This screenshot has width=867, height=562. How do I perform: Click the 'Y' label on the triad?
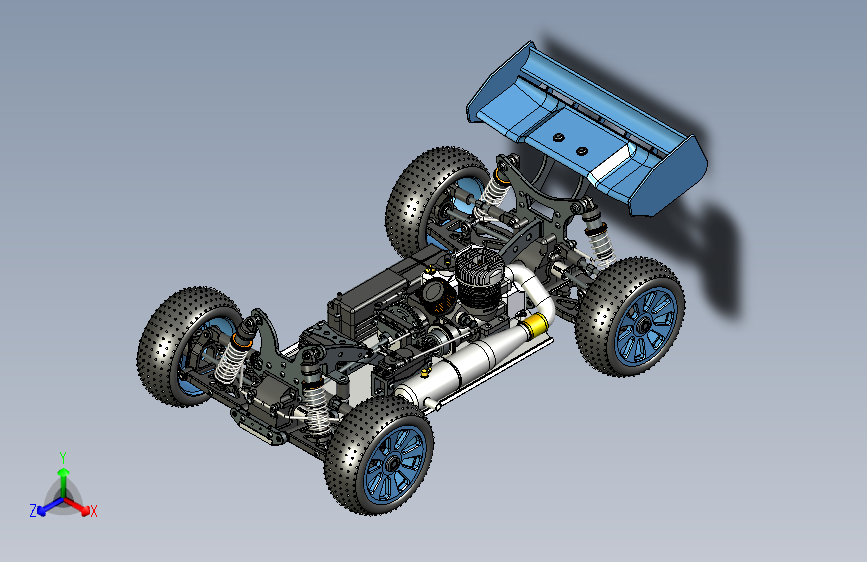pyautogui.click(x=63, y=458)
